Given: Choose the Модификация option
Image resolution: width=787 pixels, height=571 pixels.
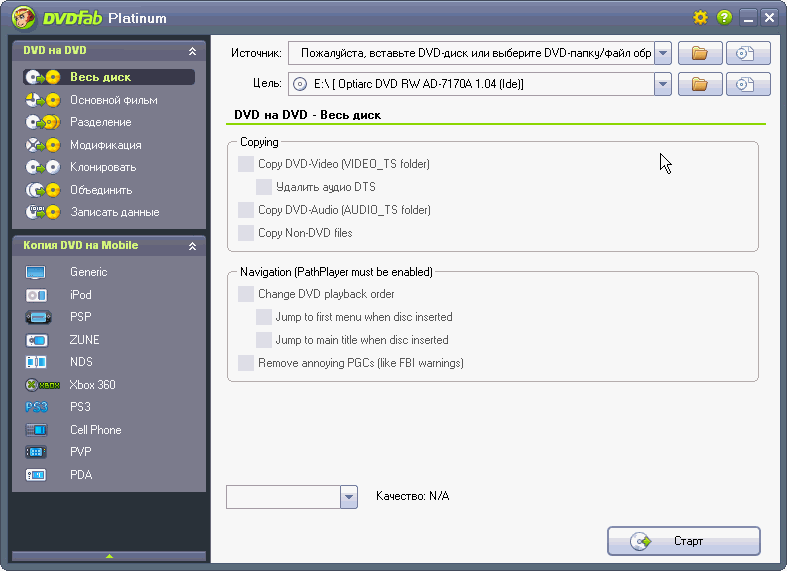Looking at the screenshot, I should pos(105,145).
